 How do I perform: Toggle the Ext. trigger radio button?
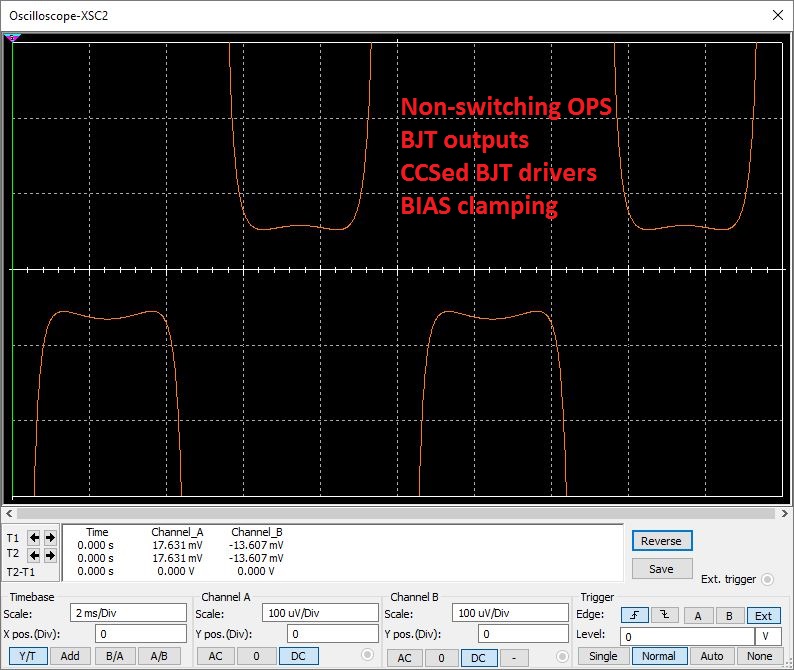tap(767, 579)
